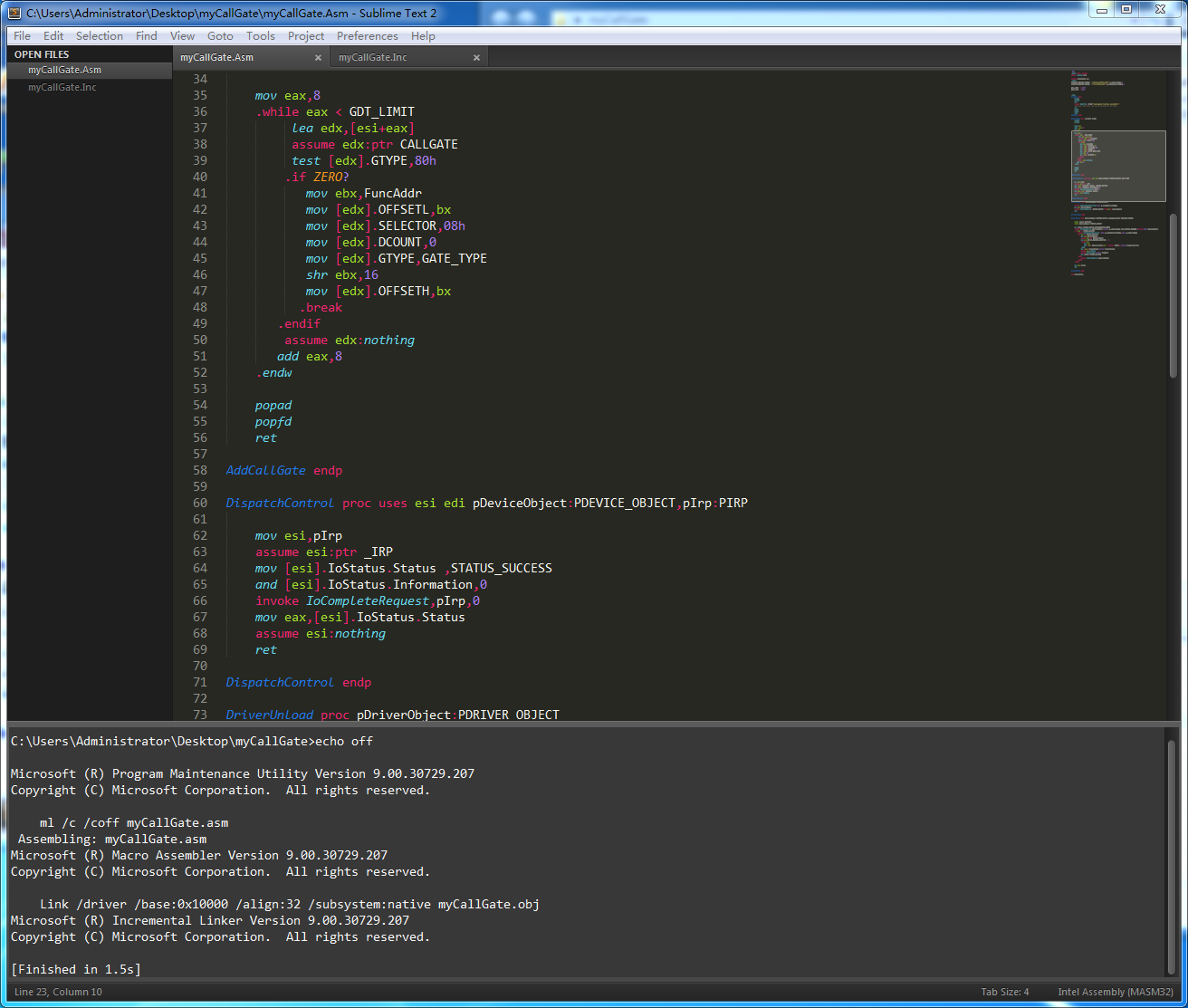This screenshot has height=1008, width=1188.
Task: Click gutter line number 60
Action: click(x=200, y=504)
